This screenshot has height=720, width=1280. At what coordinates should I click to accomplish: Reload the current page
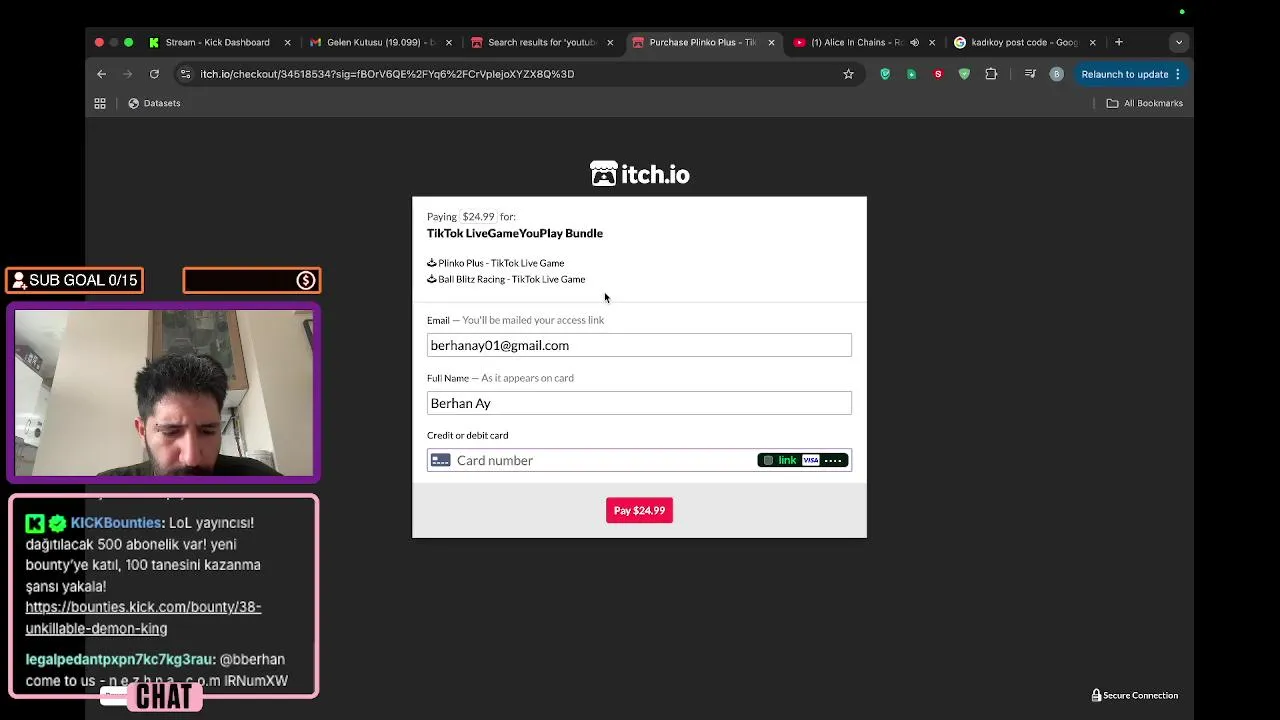coord(154,74)
